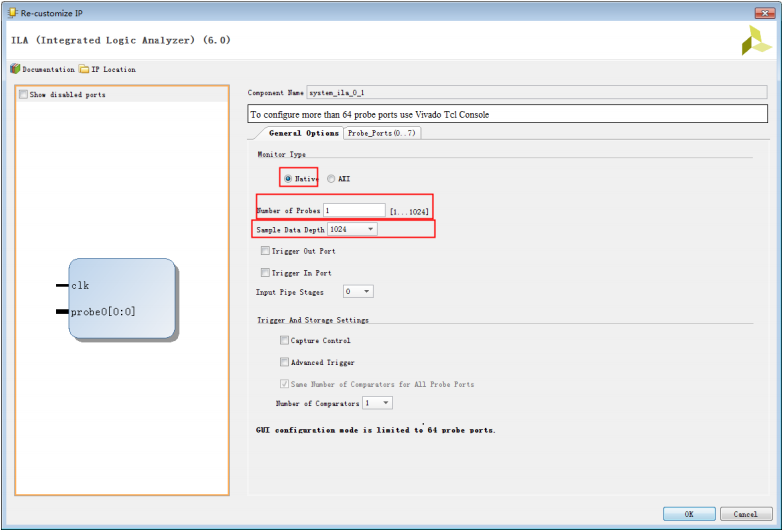Tick the Capture Control checkbox
Viewport: 783px width, 531px height.
284,340
